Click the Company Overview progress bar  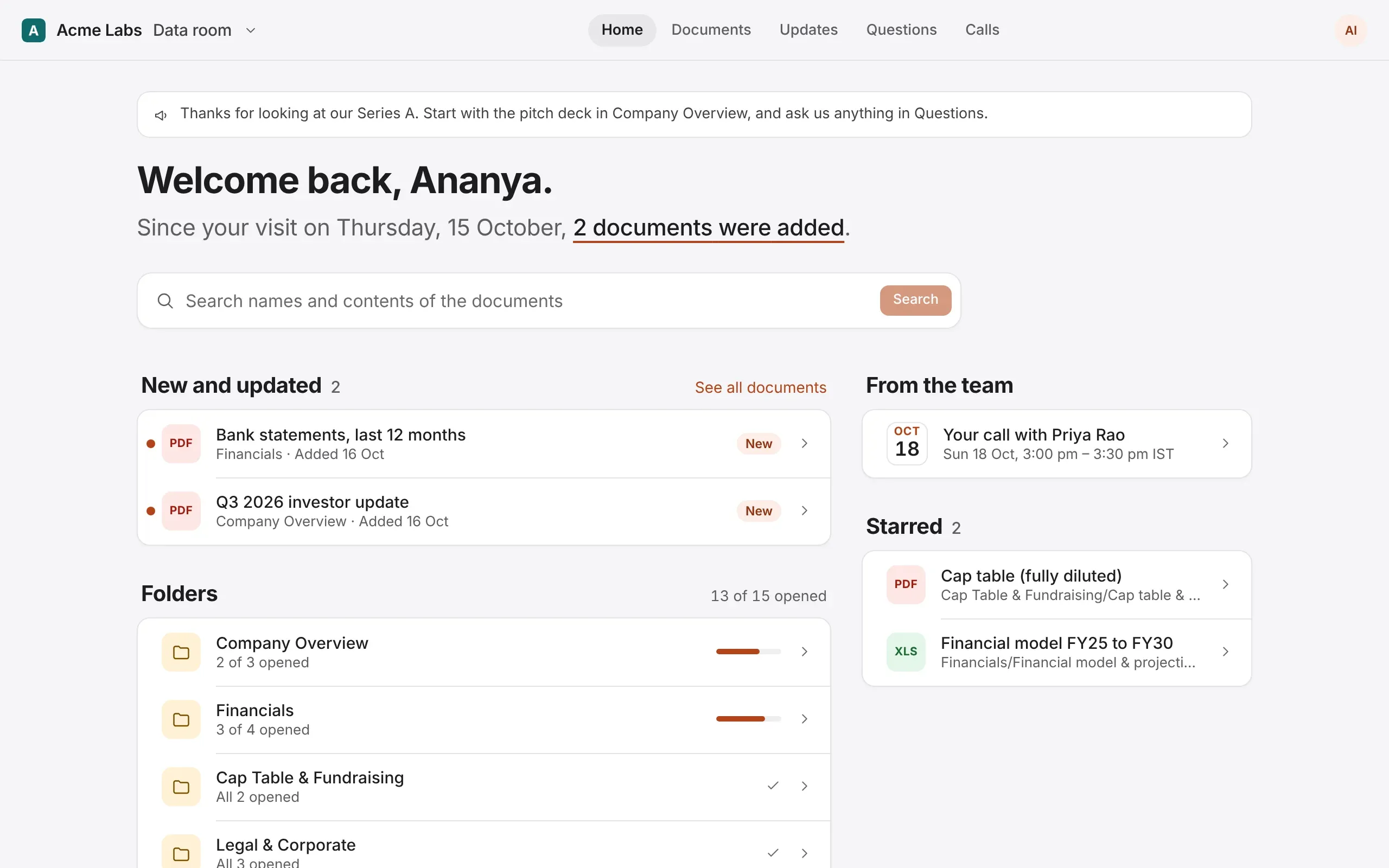[748, 652]
